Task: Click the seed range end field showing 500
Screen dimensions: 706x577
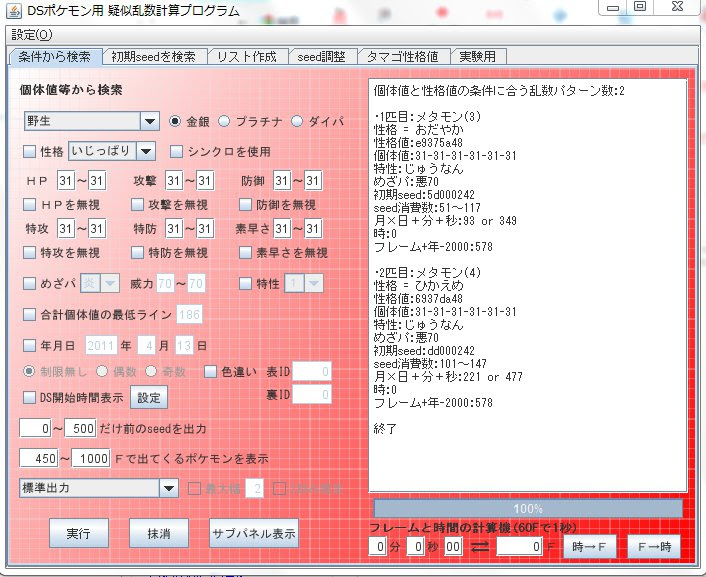Action: click(80, 428)
